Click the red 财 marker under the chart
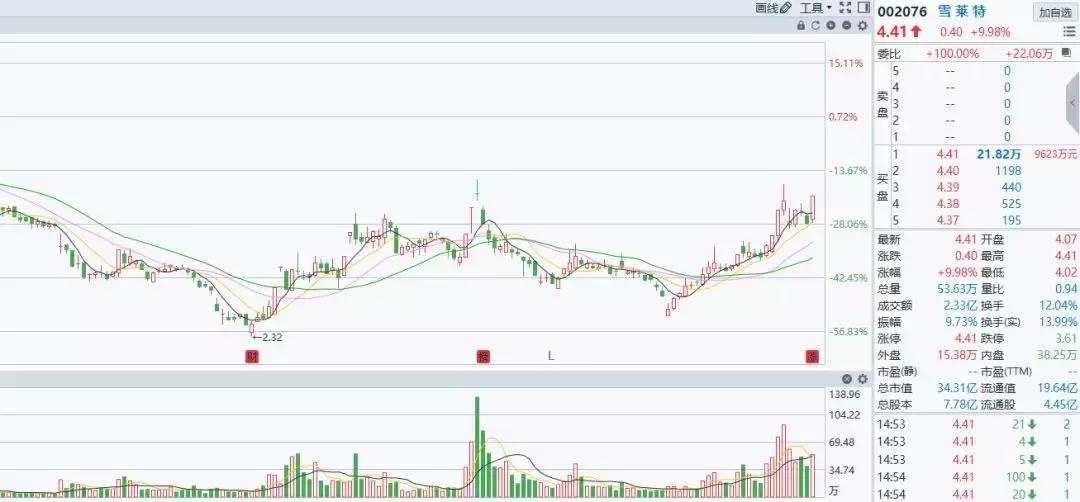The height and width of the screenshot is (502, 1080). tap(253, 356)
